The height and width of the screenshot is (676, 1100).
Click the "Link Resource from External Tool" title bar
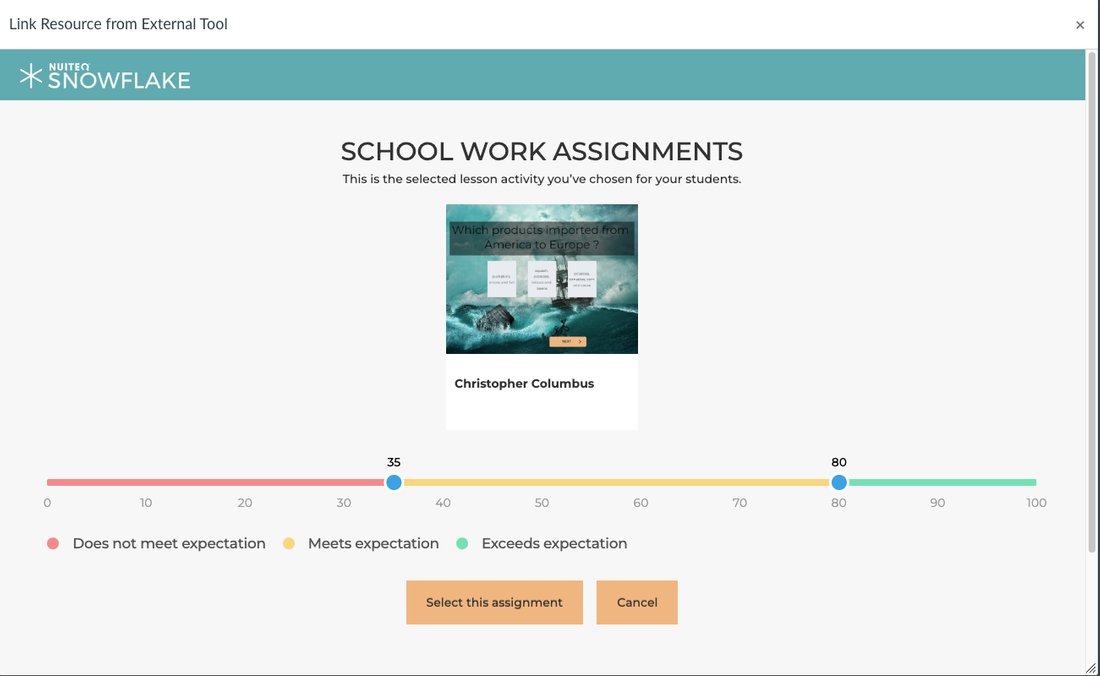(118, 23)
